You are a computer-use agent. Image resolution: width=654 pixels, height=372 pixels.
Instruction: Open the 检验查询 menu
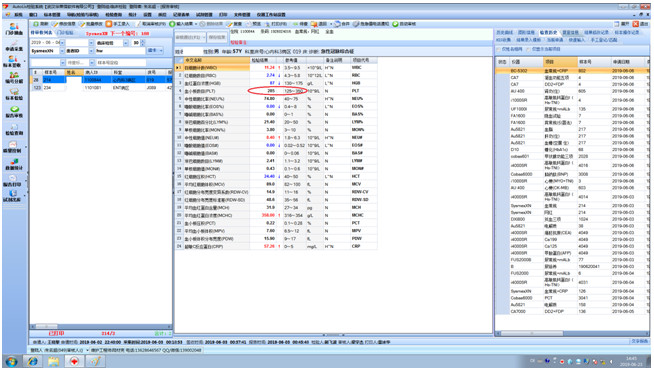(113, 15)
